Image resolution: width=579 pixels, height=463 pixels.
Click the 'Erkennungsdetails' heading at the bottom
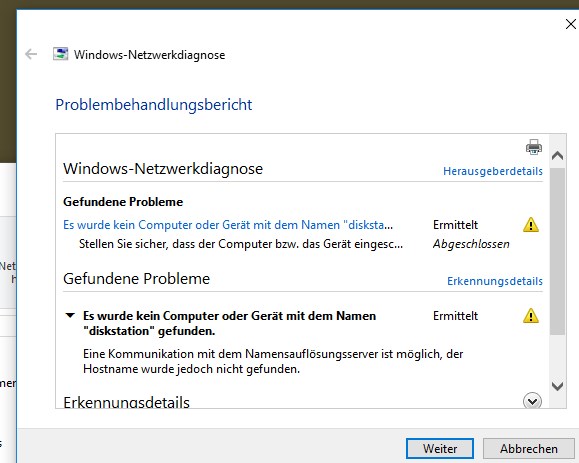tap(126, 402)
